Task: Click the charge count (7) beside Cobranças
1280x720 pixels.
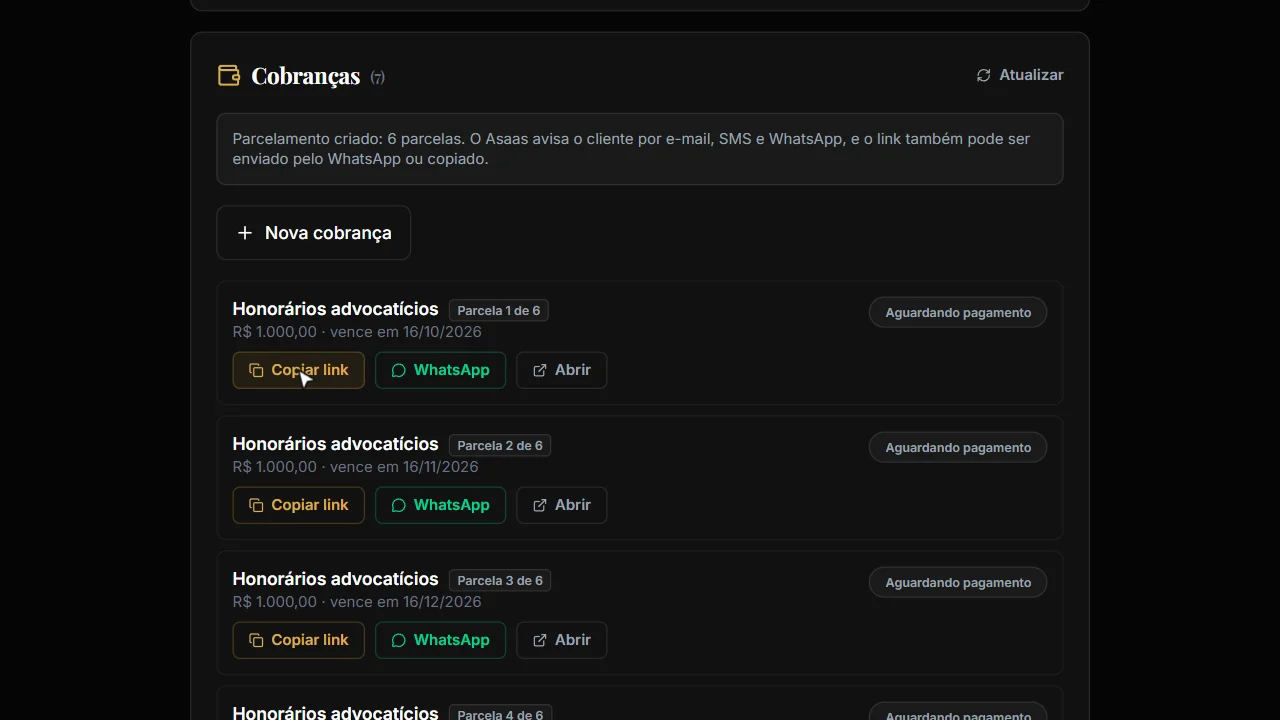Action: pos(377,77)
